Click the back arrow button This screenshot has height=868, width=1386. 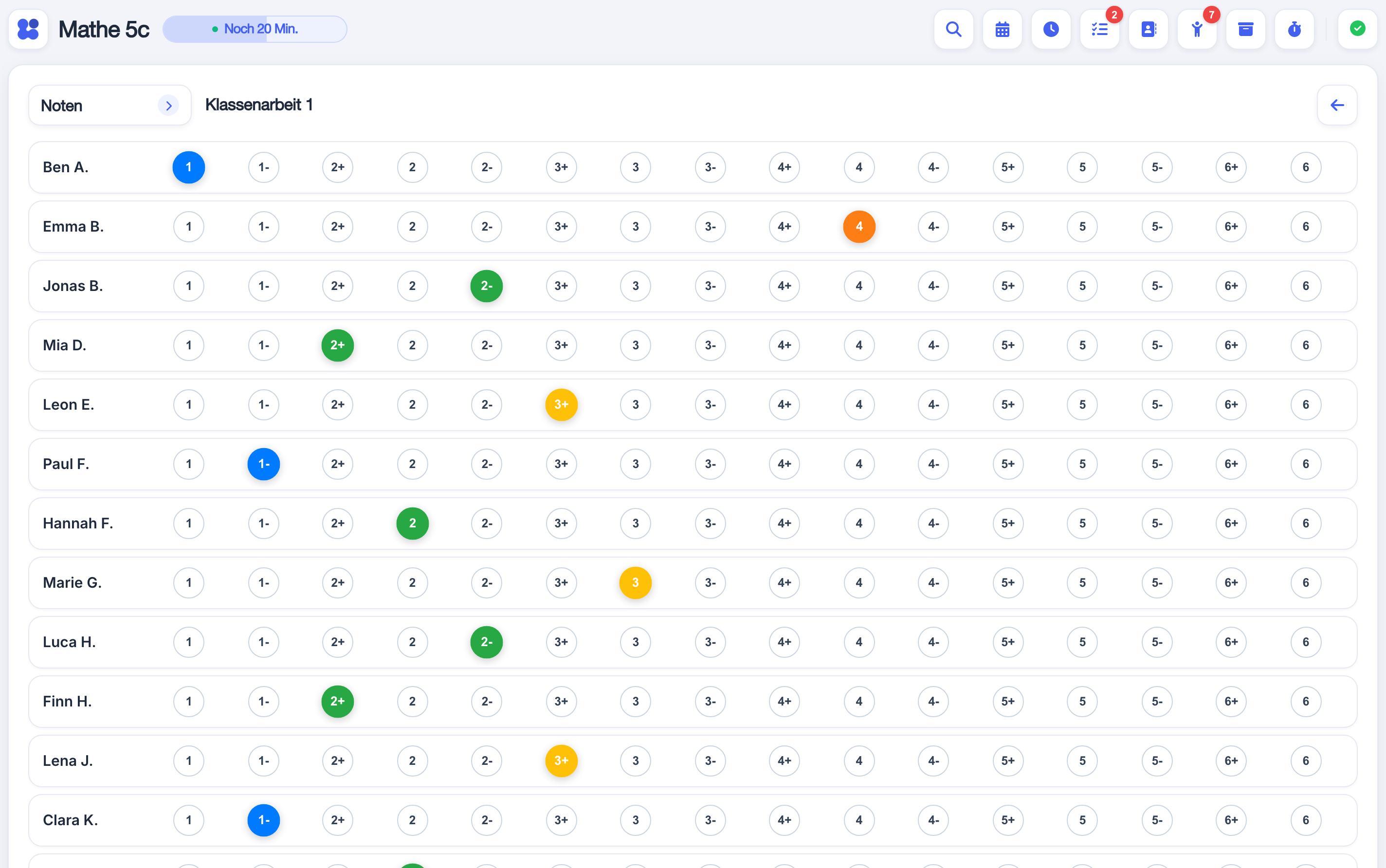pyautogui.click(x=1337, y=105)
